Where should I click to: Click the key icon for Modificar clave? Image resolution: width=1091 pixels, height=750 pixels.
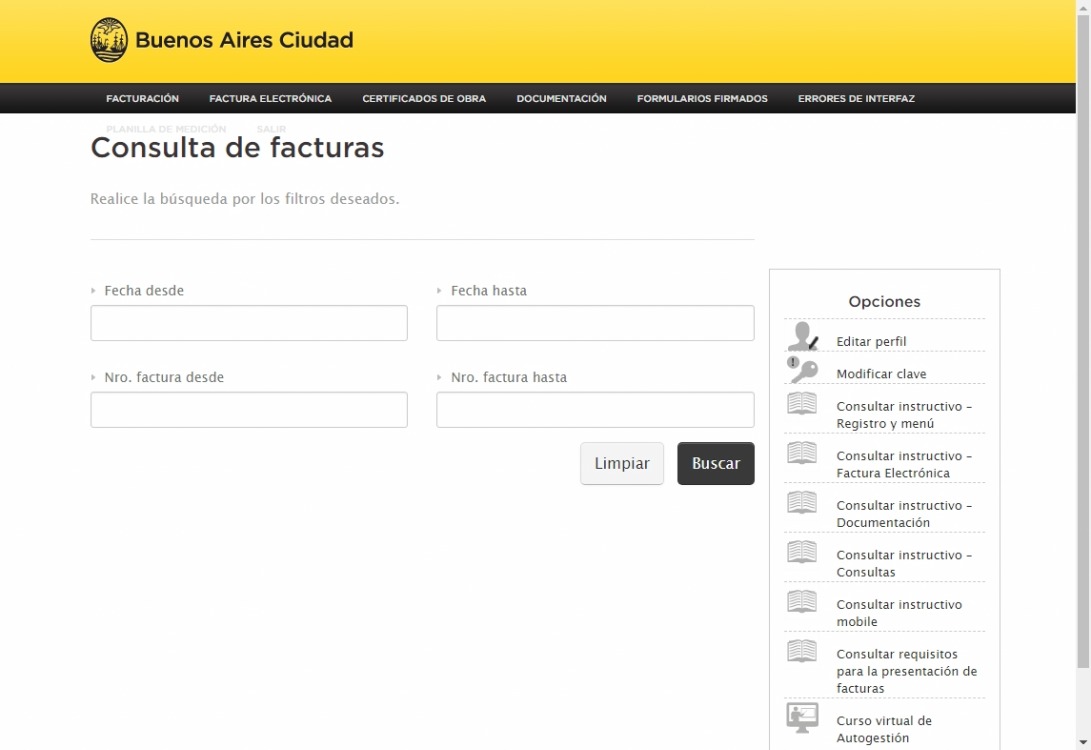click(x=802, y=370)
